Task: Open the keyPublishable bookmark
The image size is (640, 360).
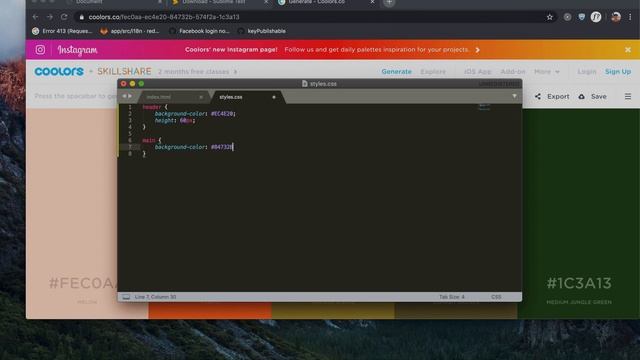Action: click(x=262, y=31)
